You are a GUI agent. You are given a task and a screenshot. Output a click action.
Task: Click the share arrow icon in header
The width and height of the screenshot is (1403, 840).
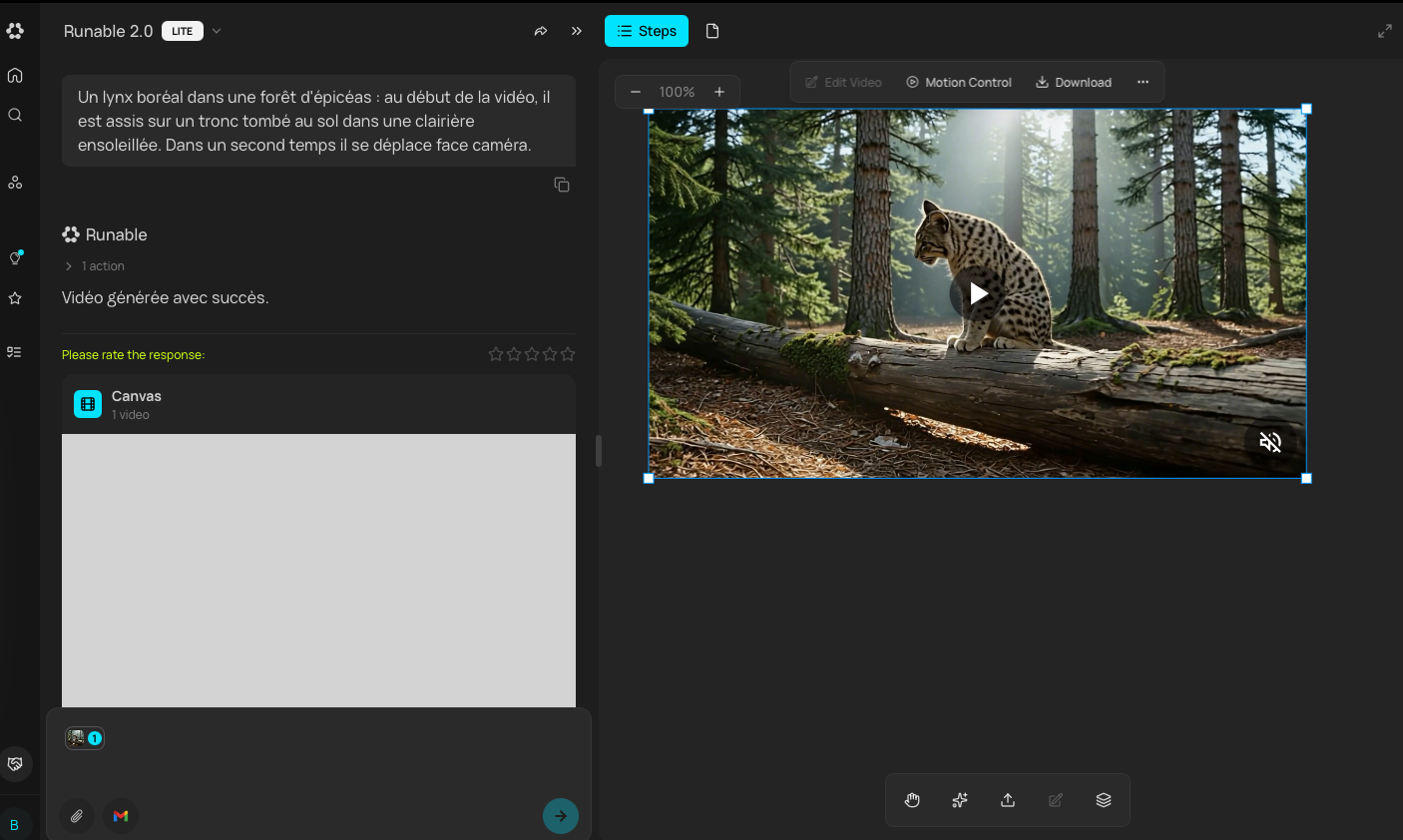pyautogui.click(x=541, y=31)
